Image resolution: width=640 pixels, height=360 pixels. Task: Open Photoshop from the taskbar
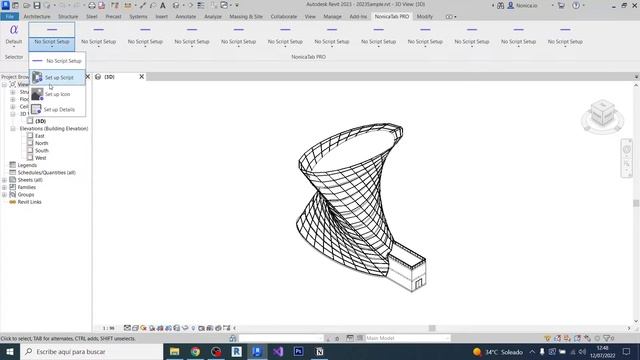click(x=298, y=351)
